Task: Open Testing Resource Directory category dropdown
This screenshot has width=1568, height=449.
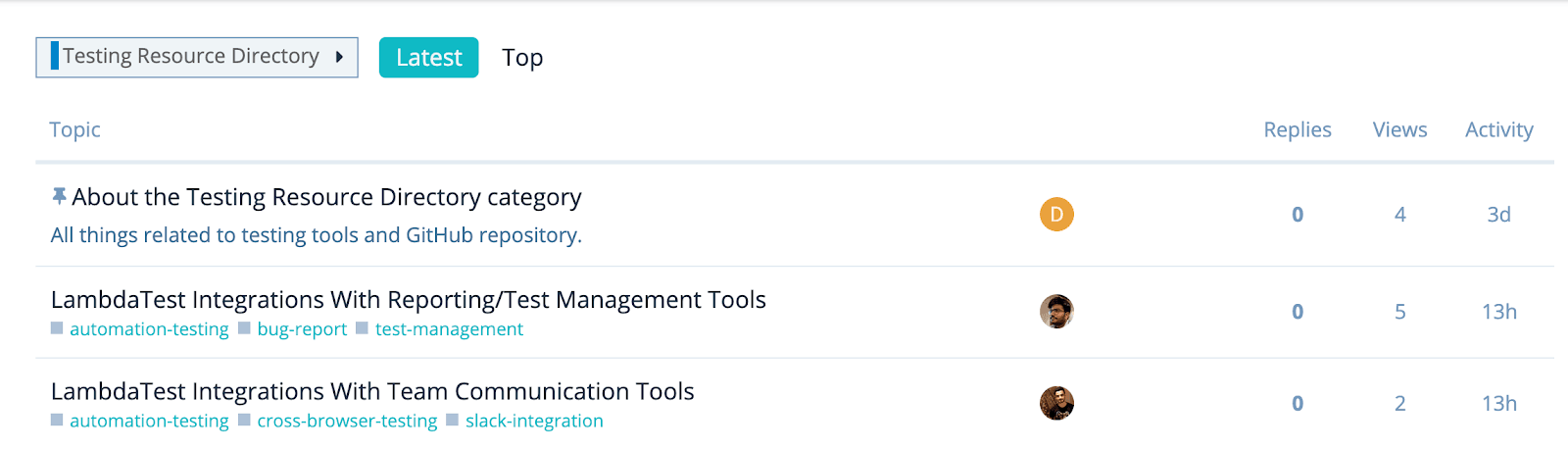Action: pyautogui.click(x=197, y=57)
